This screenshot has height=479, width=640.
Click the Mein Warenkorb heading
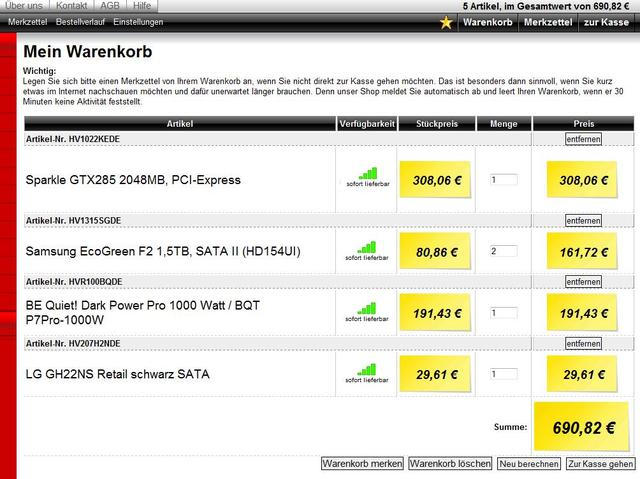point(88,51)
